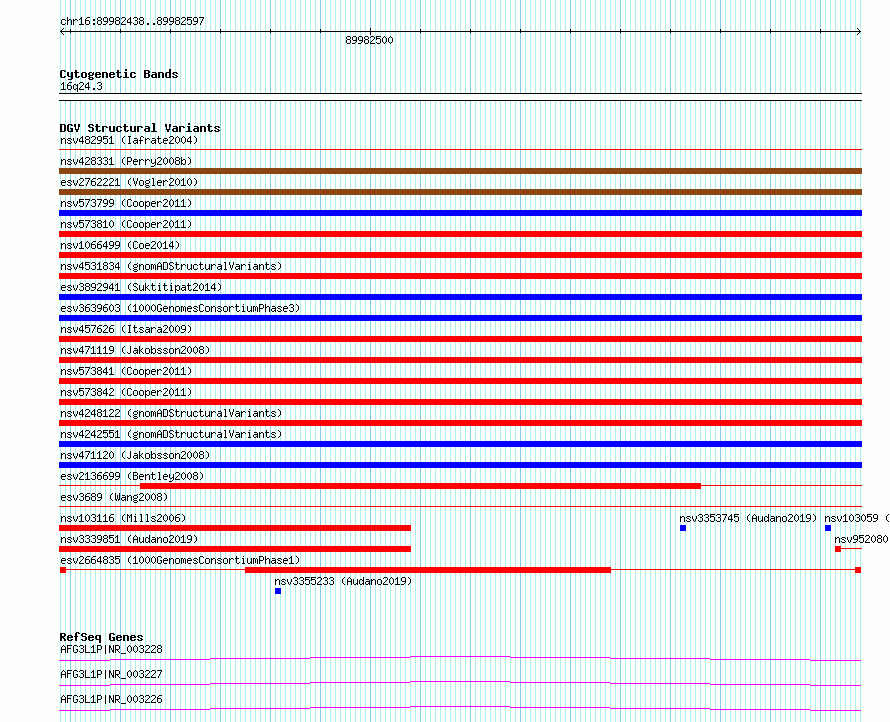Open variant nsv428331 (Perry2008b) label

(x=126, y=161)
